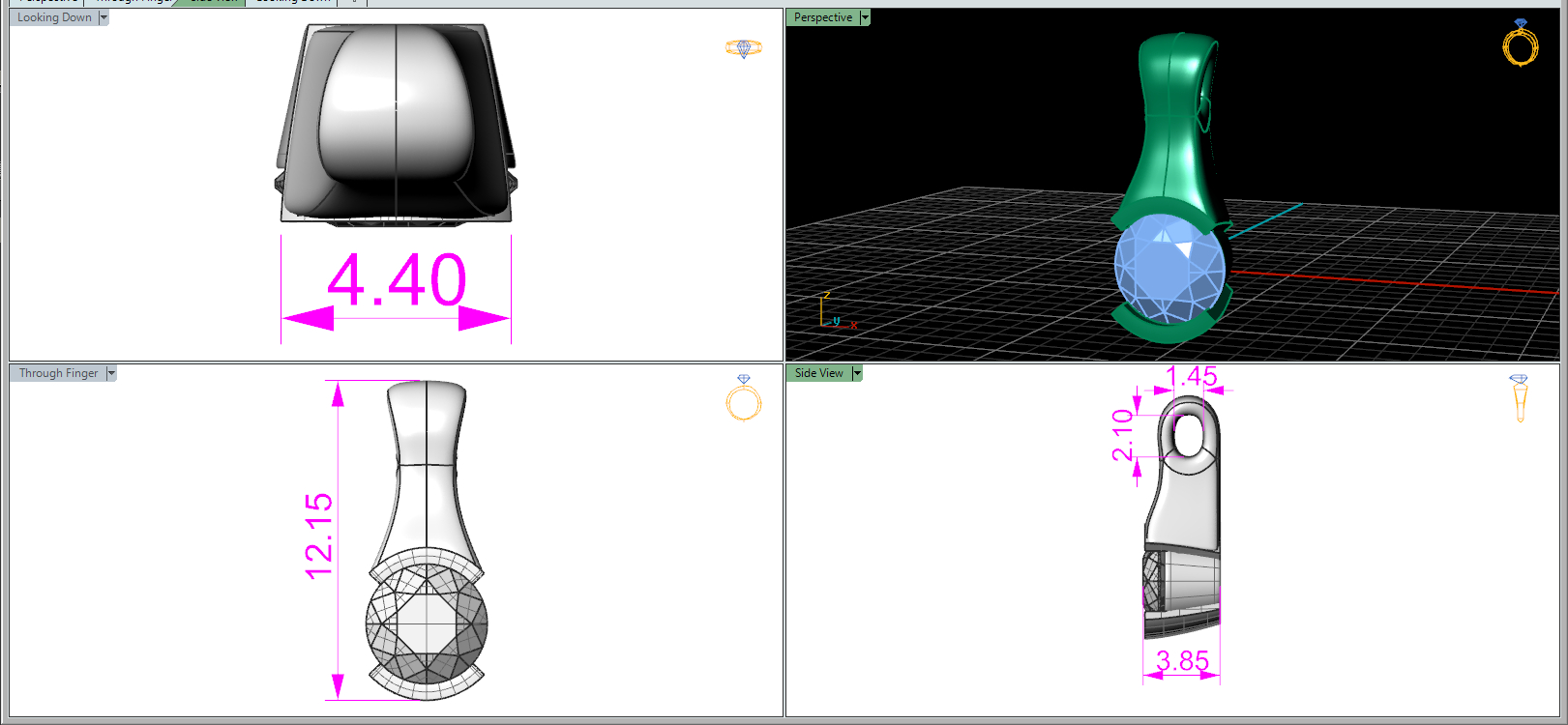The image size is (1568, 725).
Task: Select the 4.40 width dimension
Action: [x=397, y=281]
